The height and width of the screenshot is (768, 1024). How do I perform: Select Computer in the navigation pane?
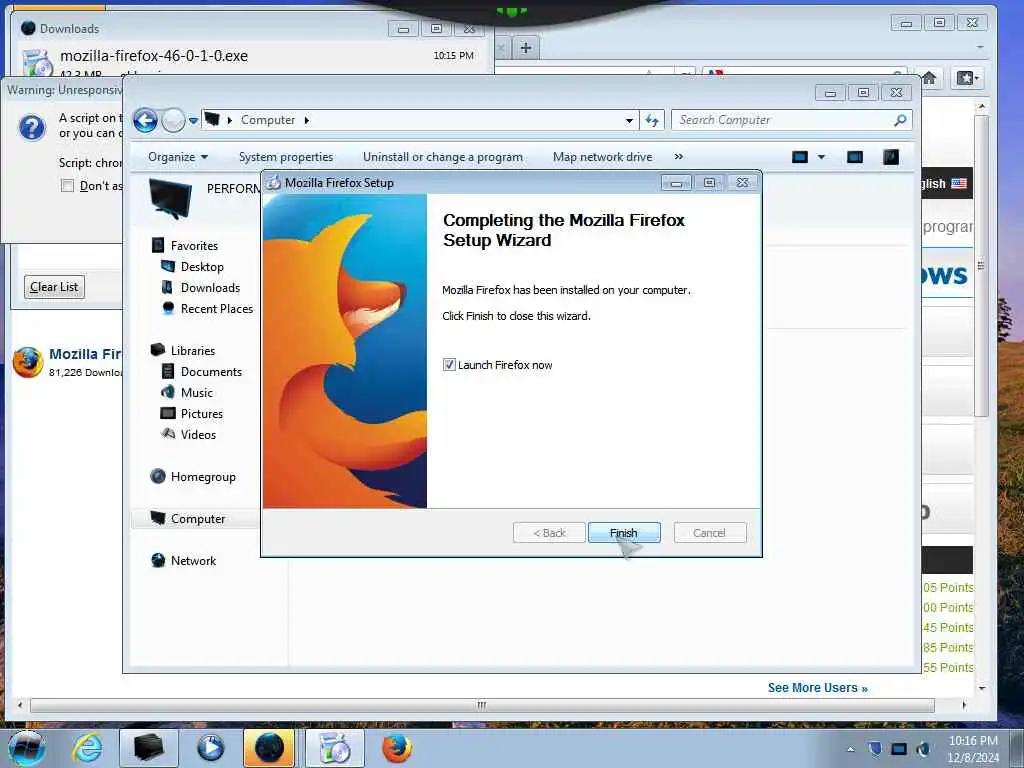click(198, 519)
